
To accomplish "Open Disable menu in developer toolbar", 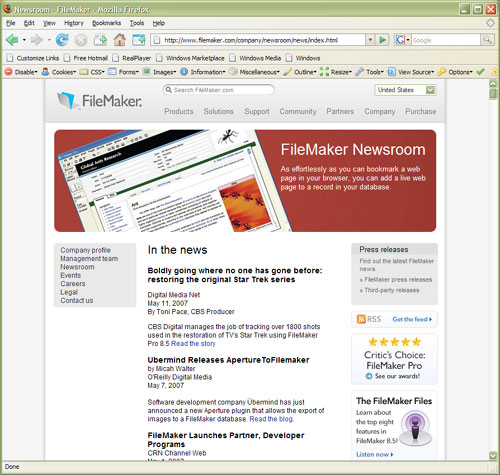I will tap(21, 72).
